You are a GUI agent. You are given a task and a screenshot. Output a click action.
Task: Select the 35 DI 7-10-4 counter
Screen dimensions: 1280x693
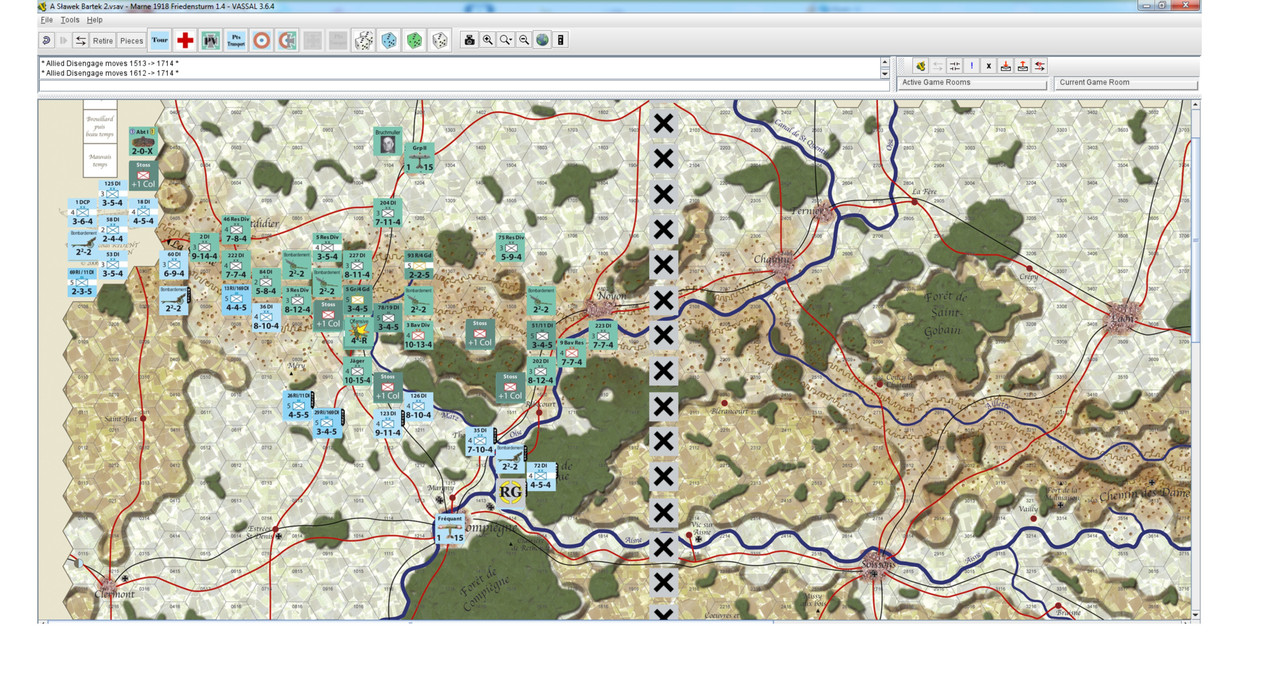(x=480, y=441)
